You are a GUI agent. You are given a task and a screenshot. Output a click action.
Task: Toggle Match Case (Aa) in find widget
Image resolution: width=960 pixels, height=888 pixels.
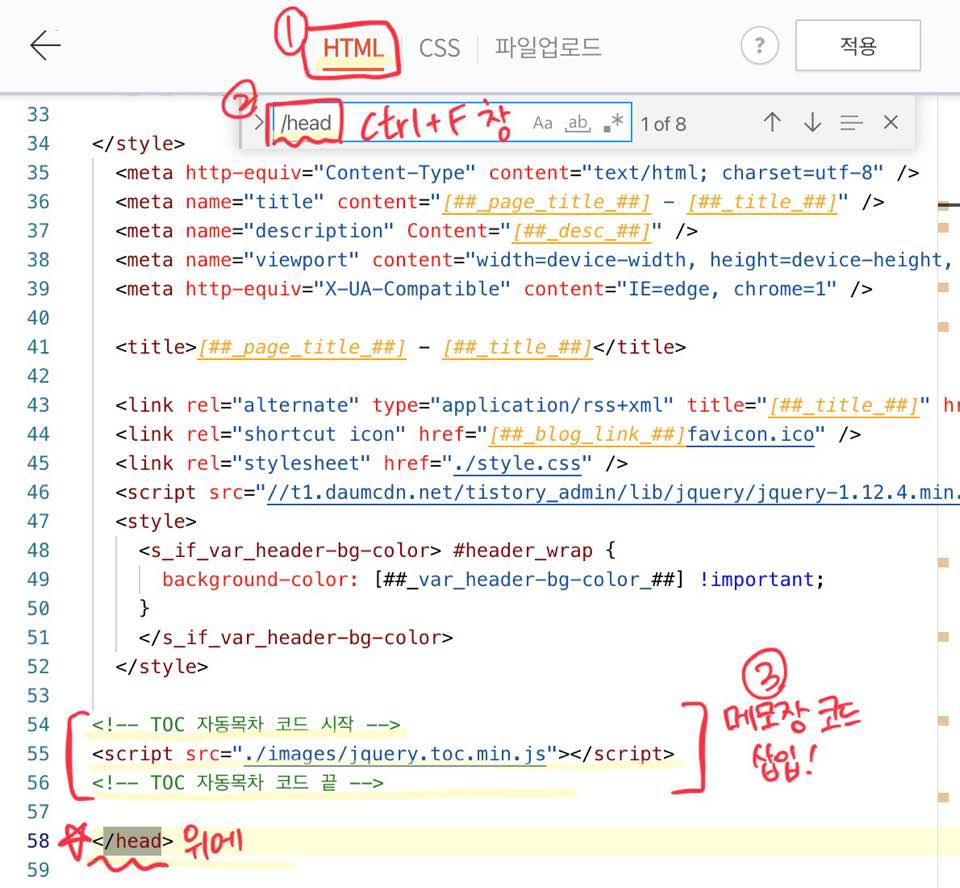coord(542,123)
